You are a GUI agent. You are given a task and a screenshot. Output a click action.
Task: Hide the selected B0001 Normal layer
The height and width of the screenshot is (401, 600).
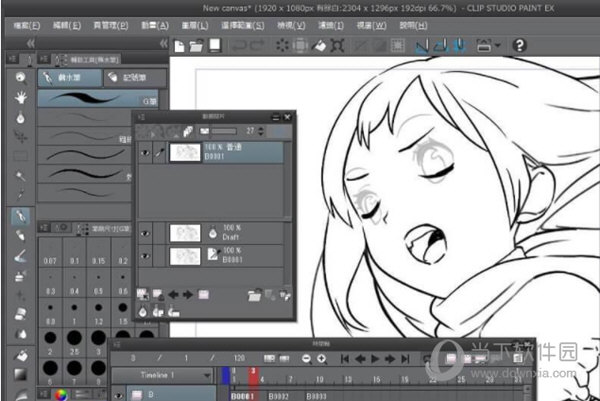pyautogui.click(x=145, y=152)
